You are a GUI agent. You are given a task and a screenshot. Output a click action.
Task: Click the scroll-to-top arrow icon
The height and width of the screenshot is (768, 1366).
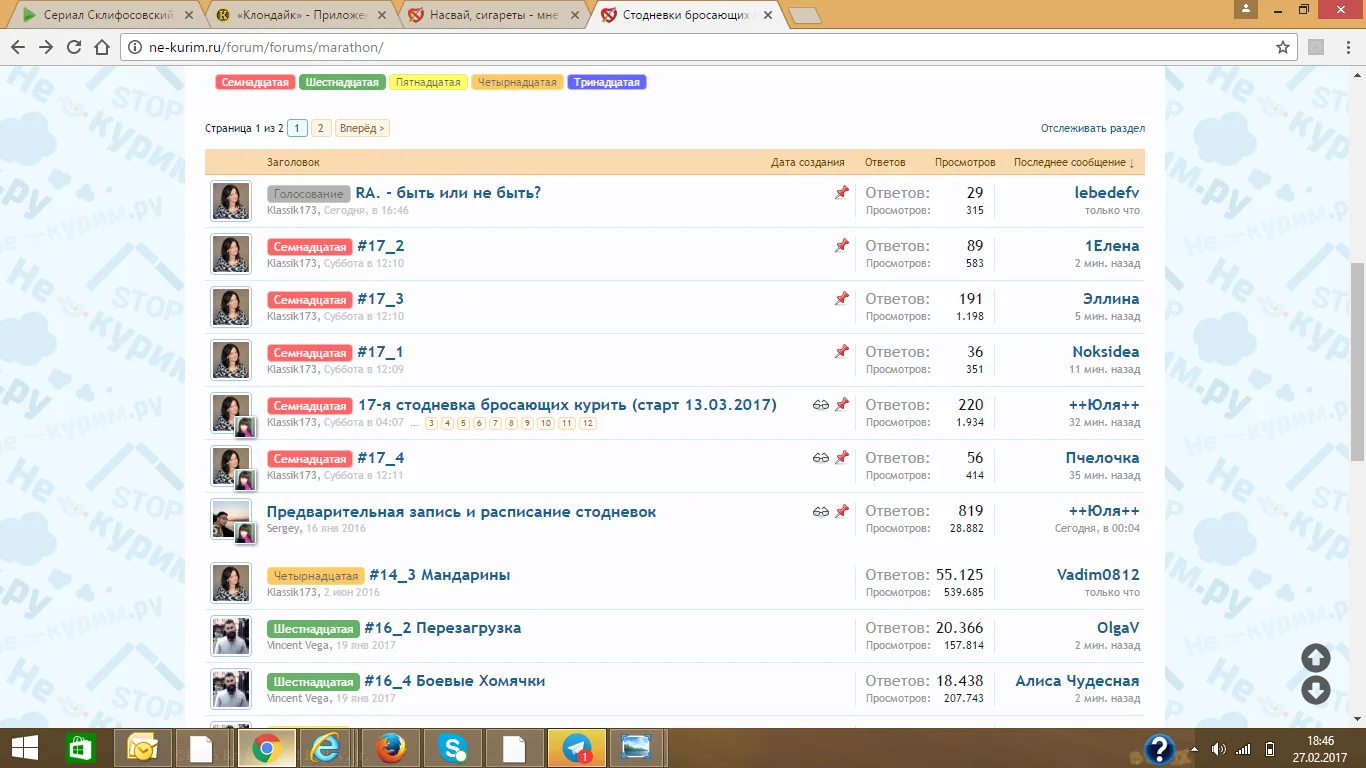[x=1315, y=658]
